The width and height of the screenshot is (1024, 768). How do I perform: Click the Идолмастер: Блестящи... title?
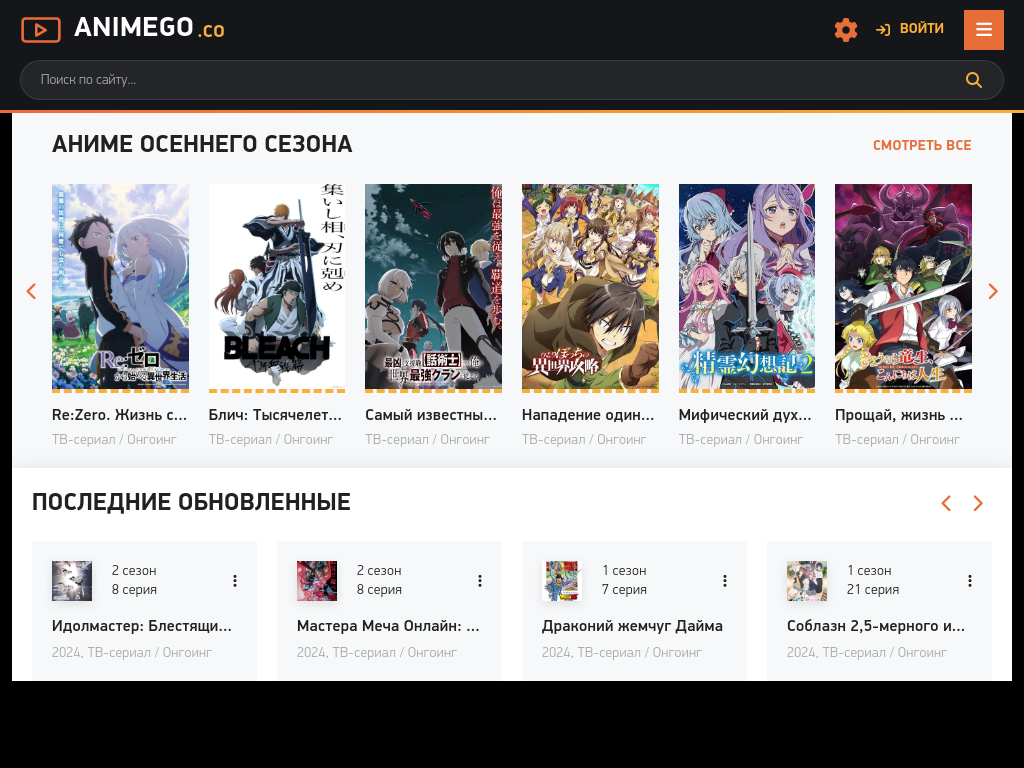(x=142, y=626)
